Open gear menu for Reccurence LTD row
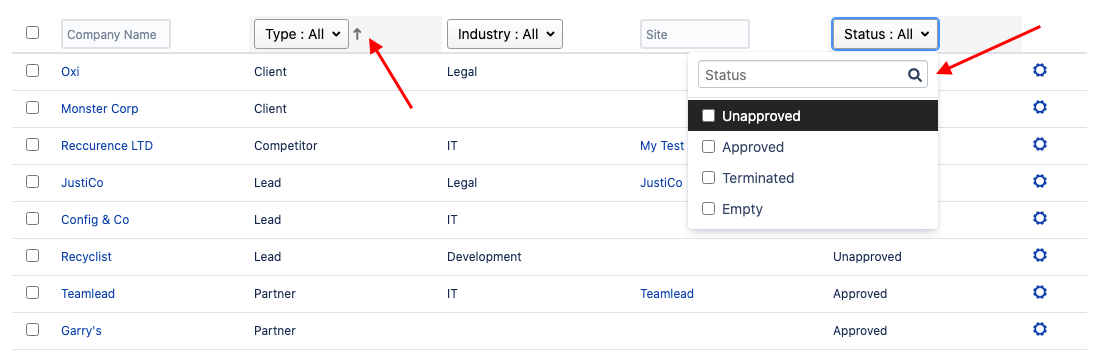The image size is (1106, 360). coord(1039,144)
